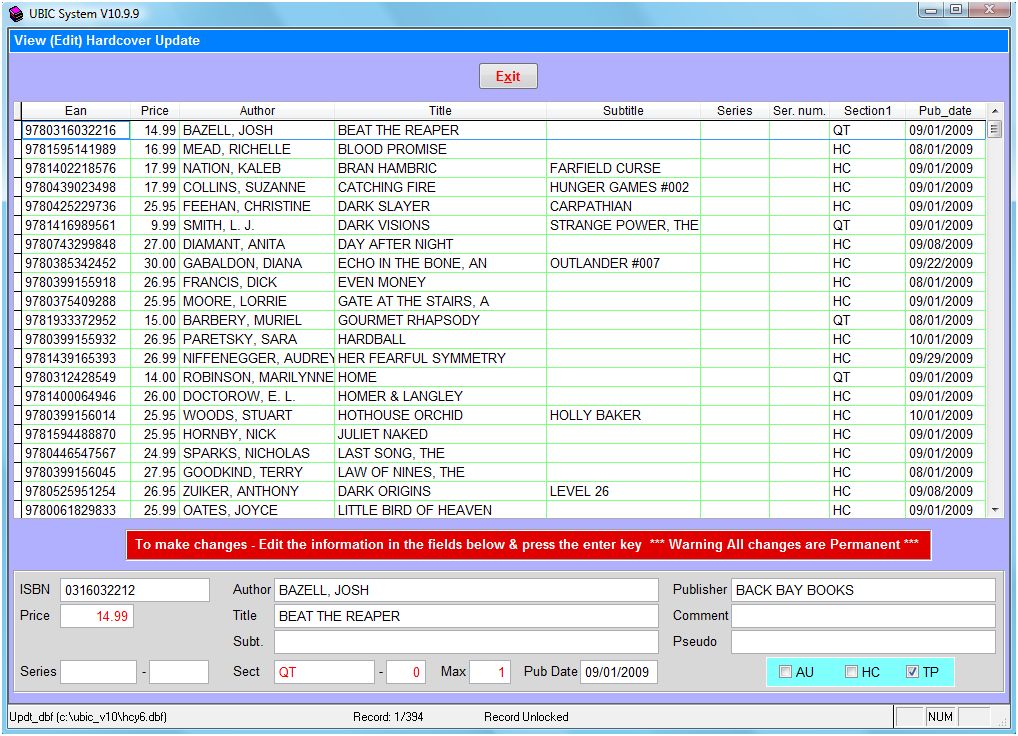Click title cell HOMER & LANGLEY
1018x736 pixels.
point(440,396)
